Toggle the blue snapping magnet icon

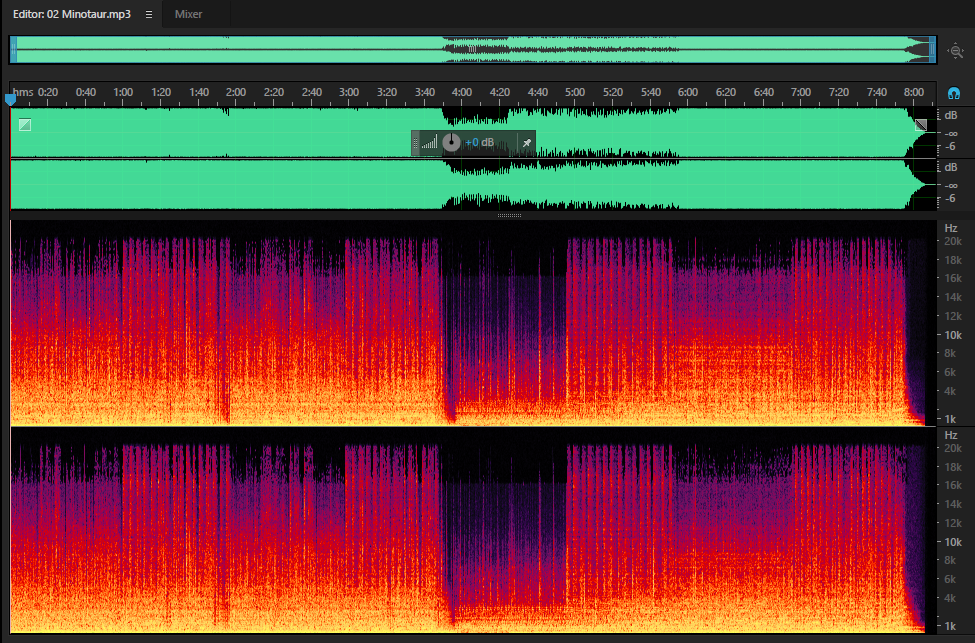(953, 93)
